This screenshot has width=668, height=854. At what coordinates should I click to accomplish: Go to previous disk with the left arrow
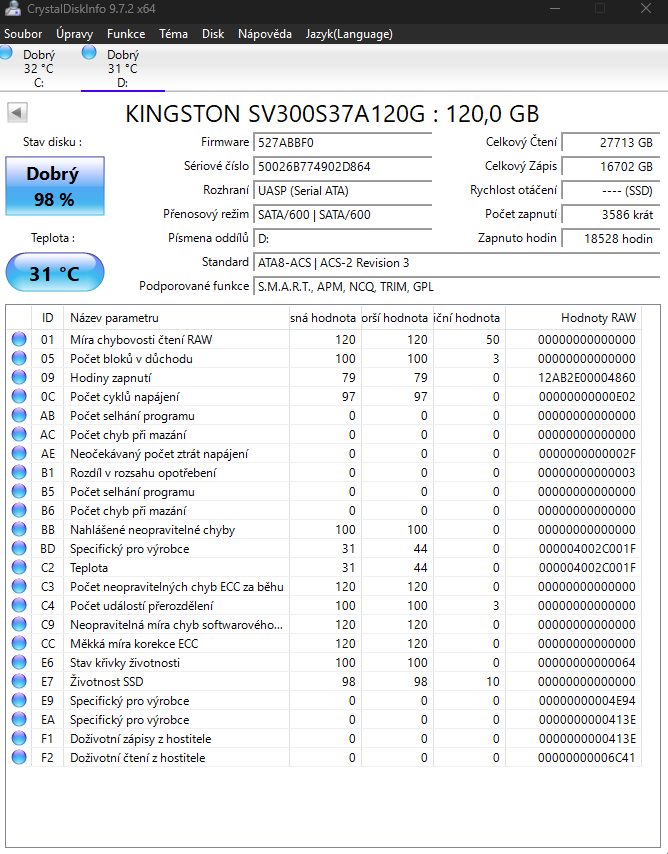pos(17,113)
